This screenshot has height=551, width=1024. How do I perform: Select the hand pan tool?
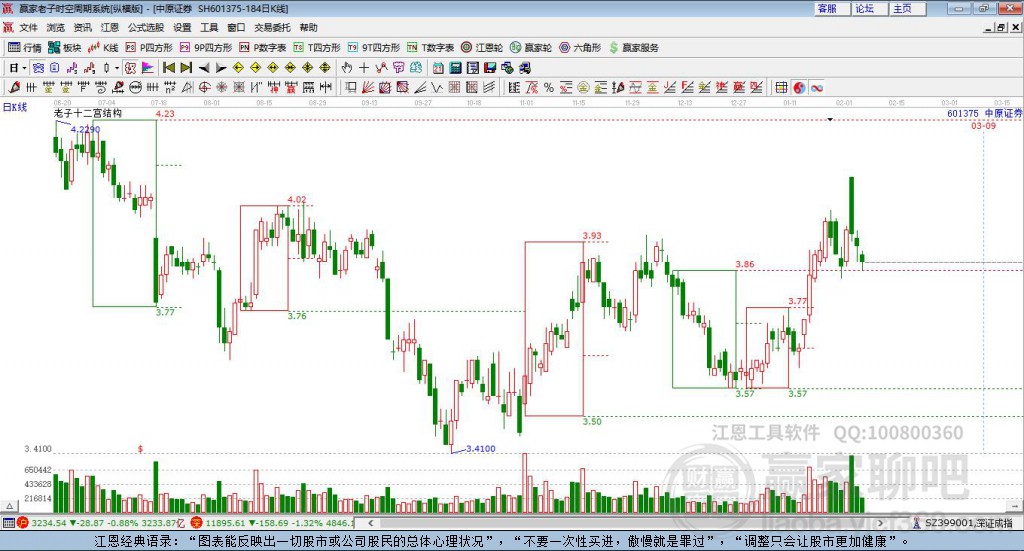click(346, 68)
